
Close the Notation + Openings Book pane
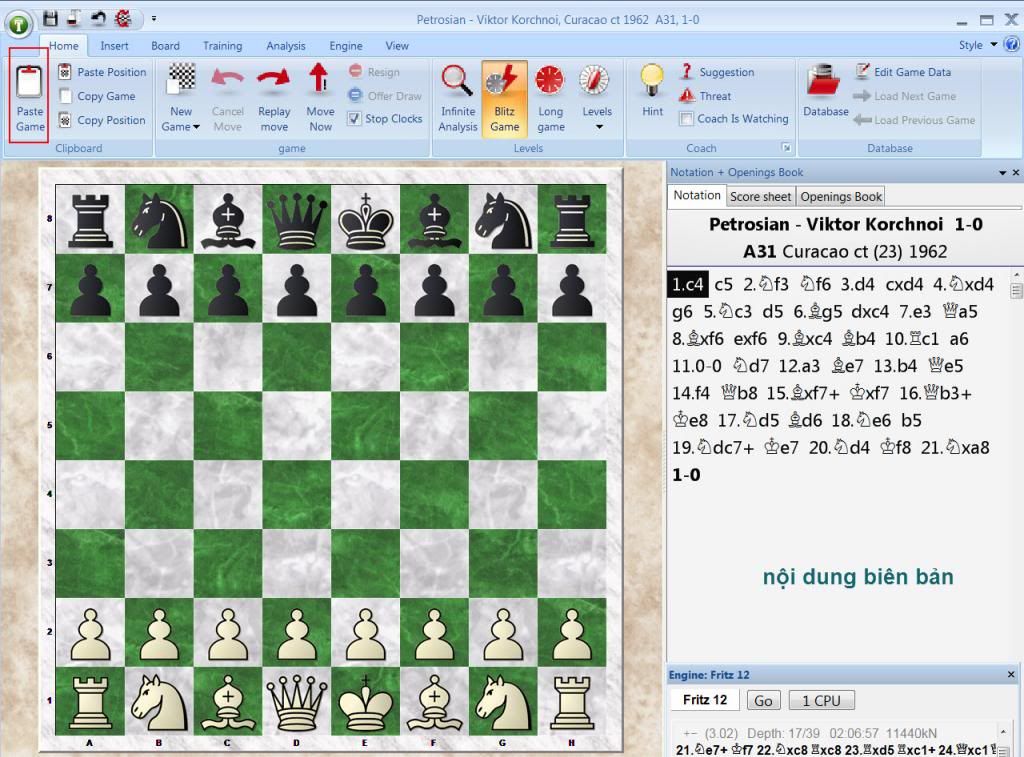tap(1016, 172)
